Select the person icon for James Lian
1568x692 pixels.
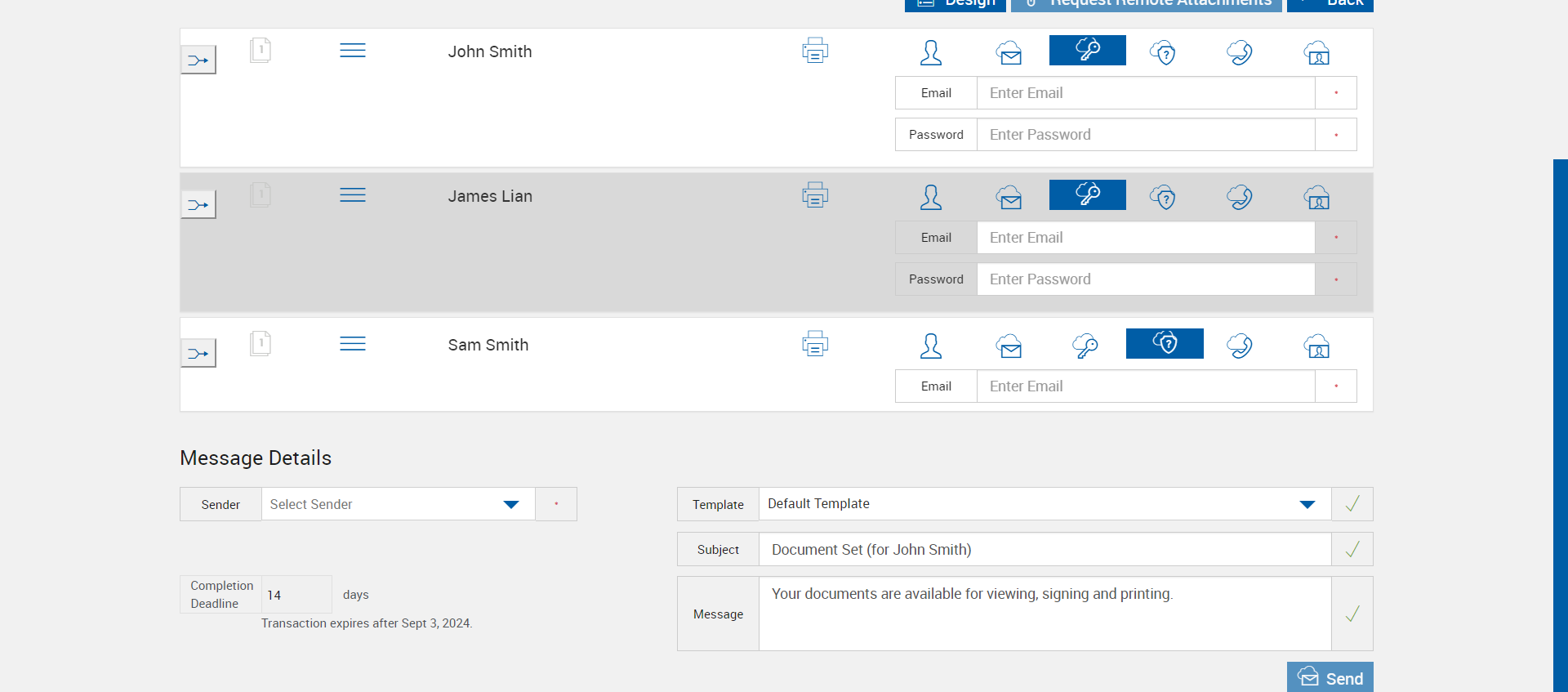[931, 197]
